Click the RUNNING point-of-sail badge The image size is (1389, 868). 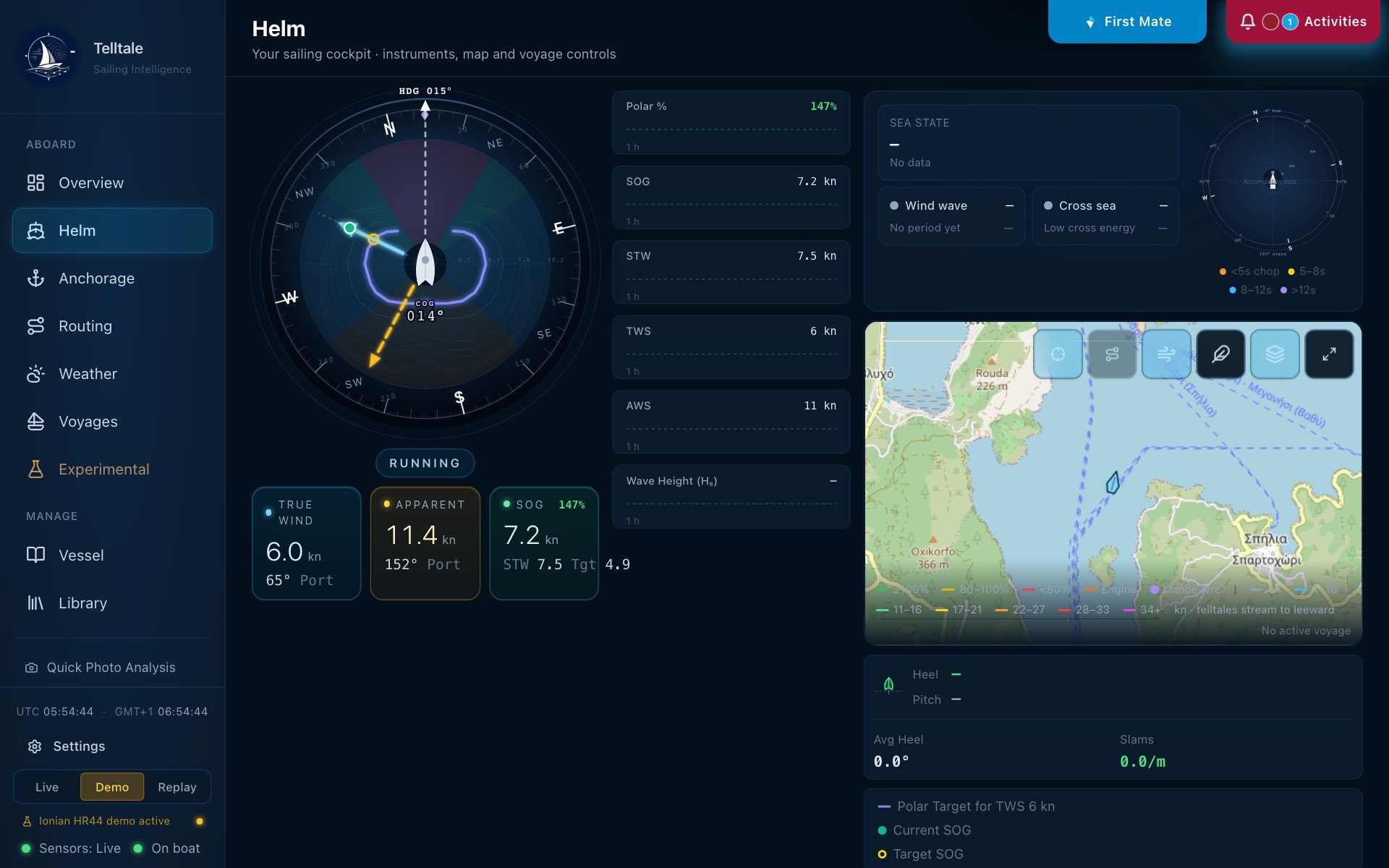(x=425, y=463)
